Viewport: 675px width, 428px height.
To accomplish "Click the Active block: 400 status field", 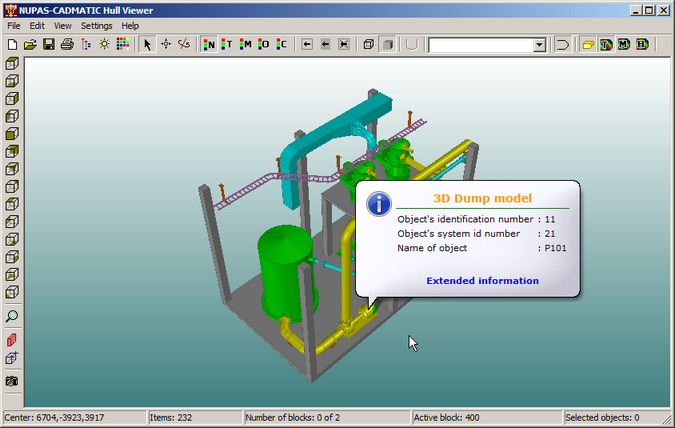I will pos(487,417).
